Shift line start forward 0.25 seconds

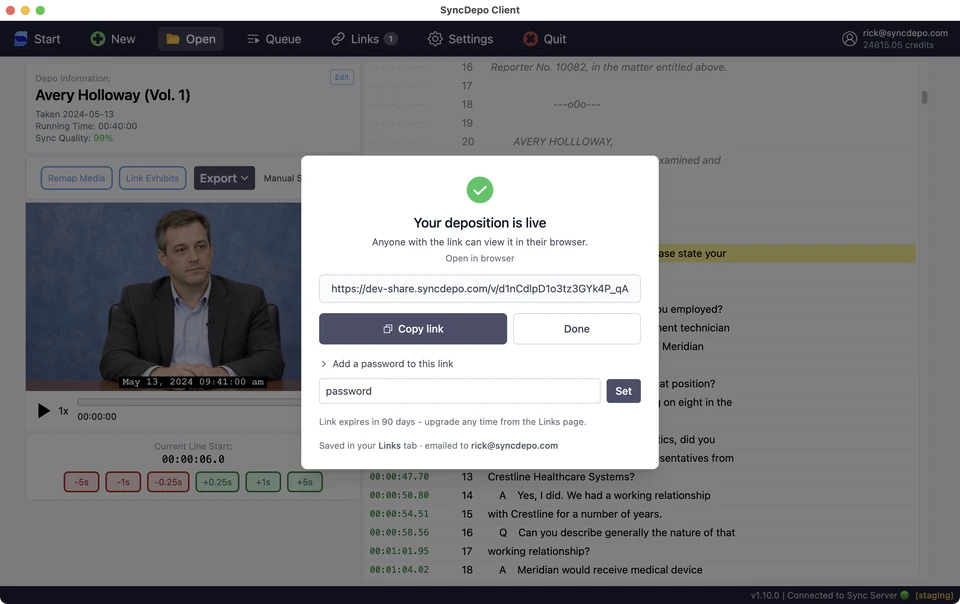click(217, 482)
